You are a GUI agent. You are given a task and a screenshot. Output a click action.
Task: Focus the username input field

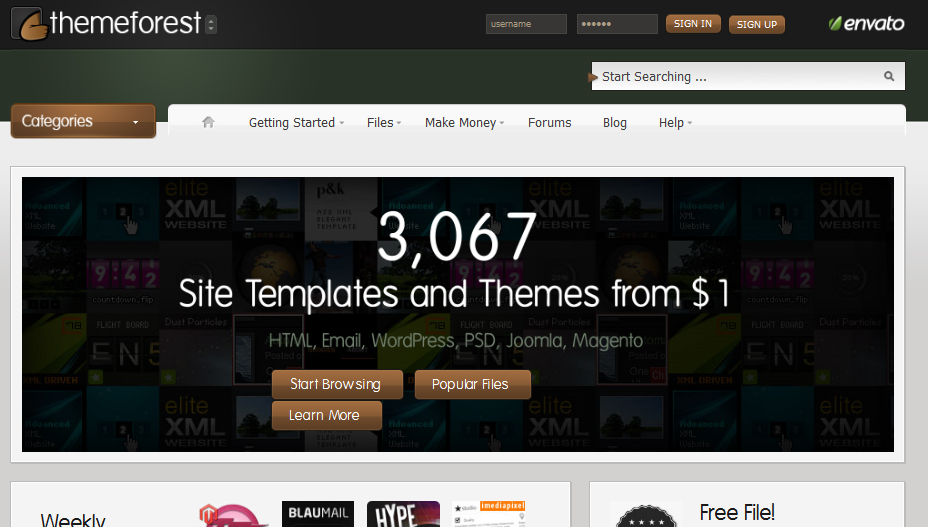[526, 24]
